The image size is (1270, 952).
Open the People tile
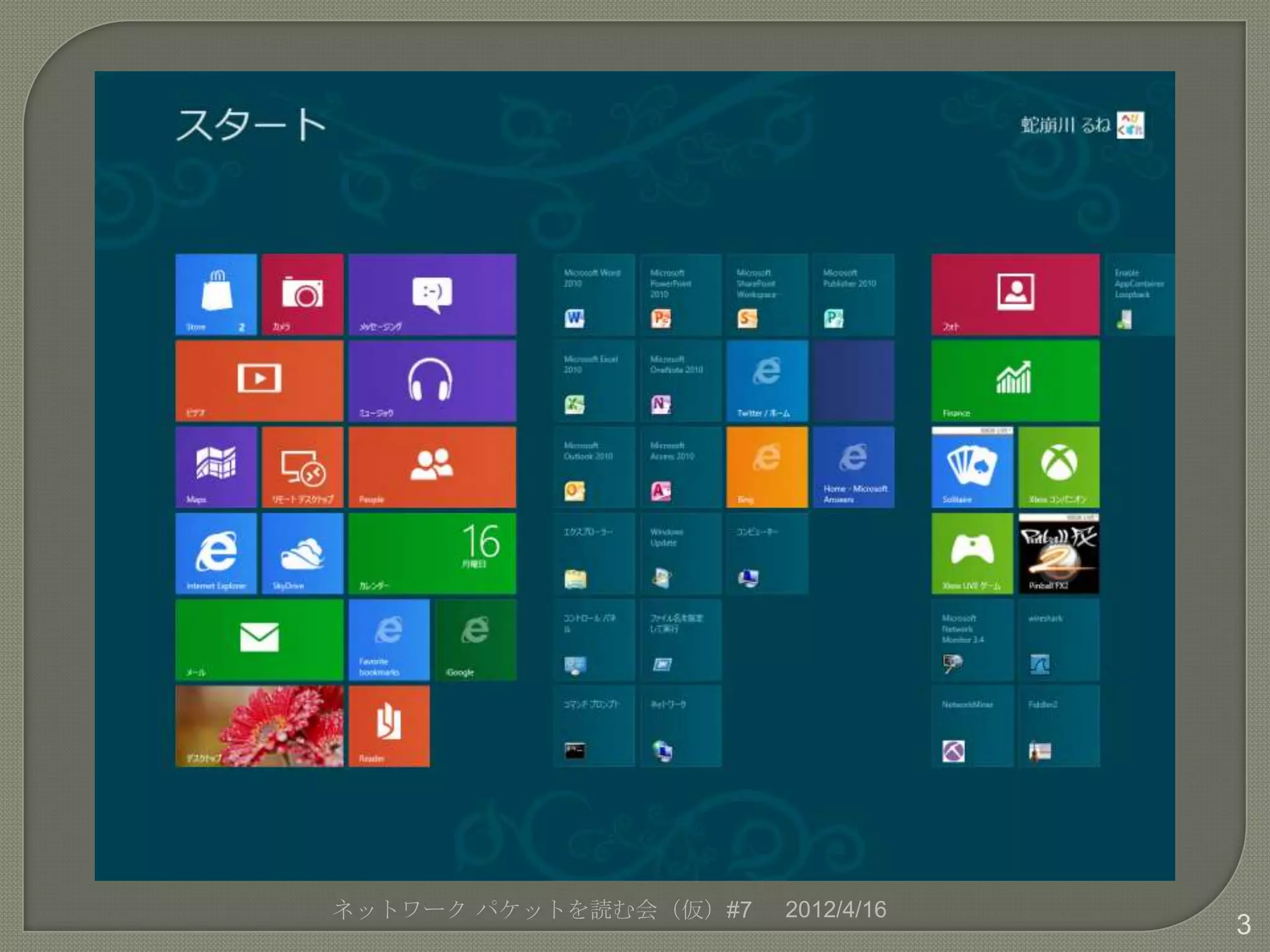432,467
